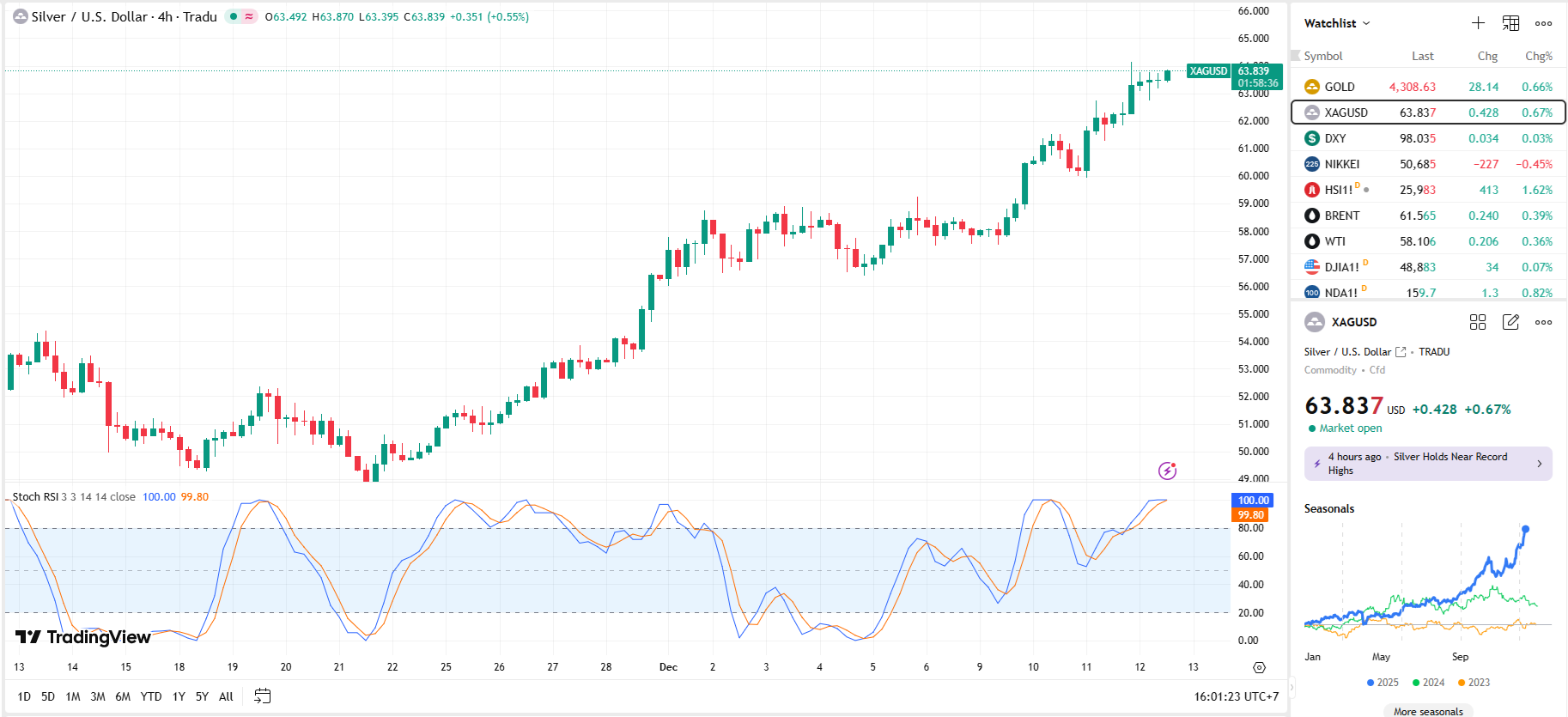1568x717 pixels.
Task: Open the timezone UTC+7 selector
Action: point(1236,696)
